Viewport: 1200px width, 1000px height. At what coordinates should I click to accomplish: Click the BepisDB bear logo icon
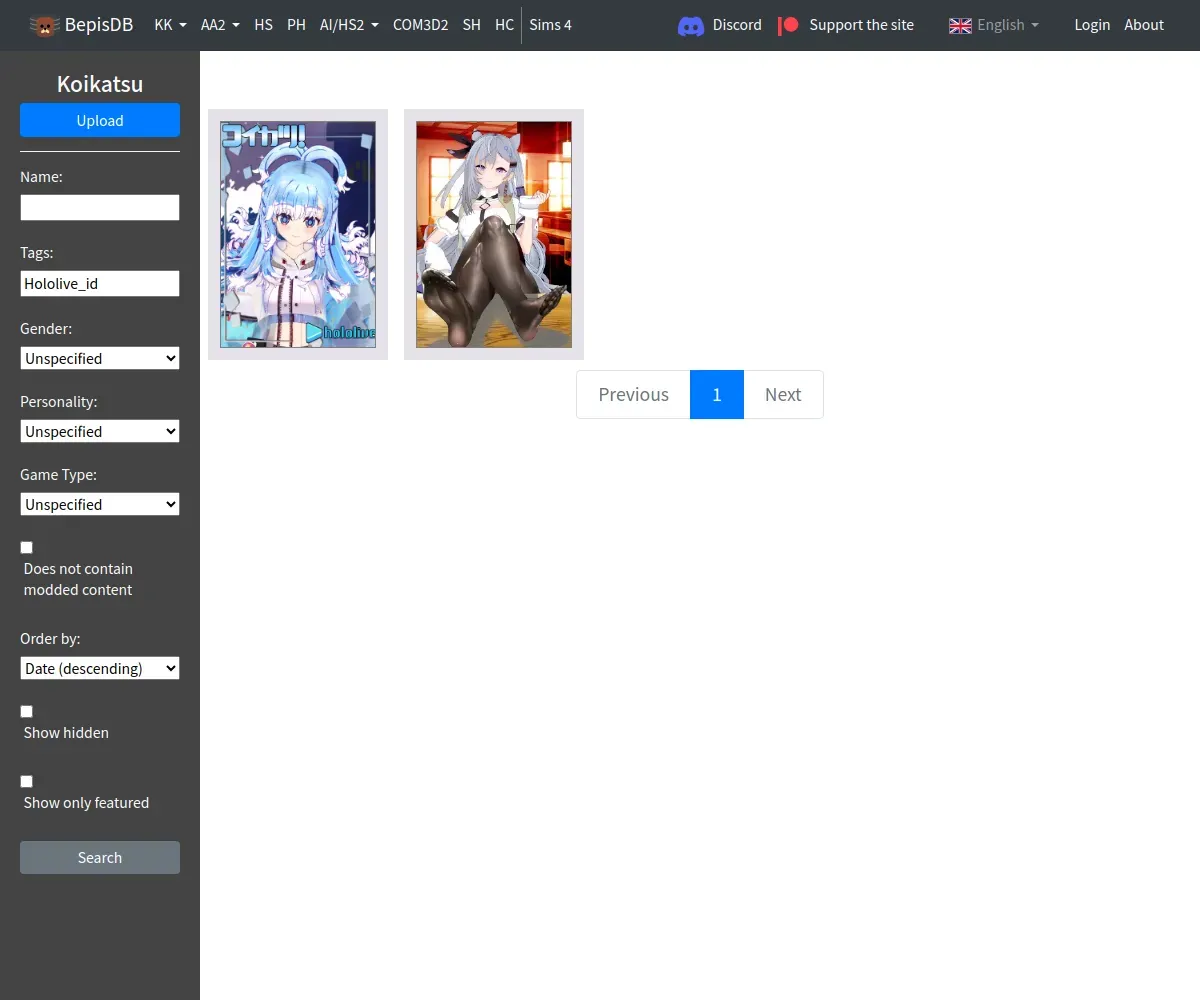44,25
